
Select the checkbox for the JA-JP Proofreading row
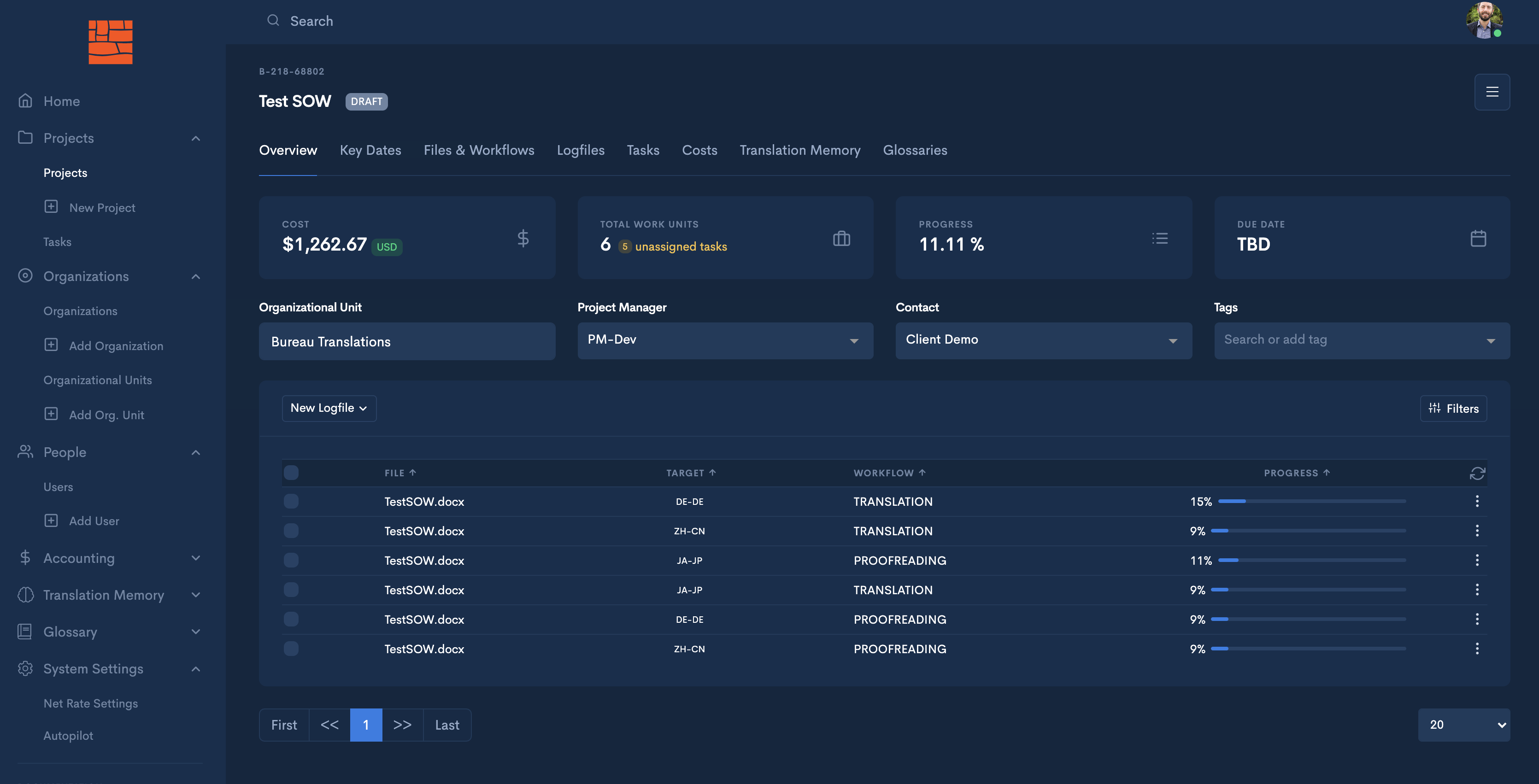coord(292,560)
